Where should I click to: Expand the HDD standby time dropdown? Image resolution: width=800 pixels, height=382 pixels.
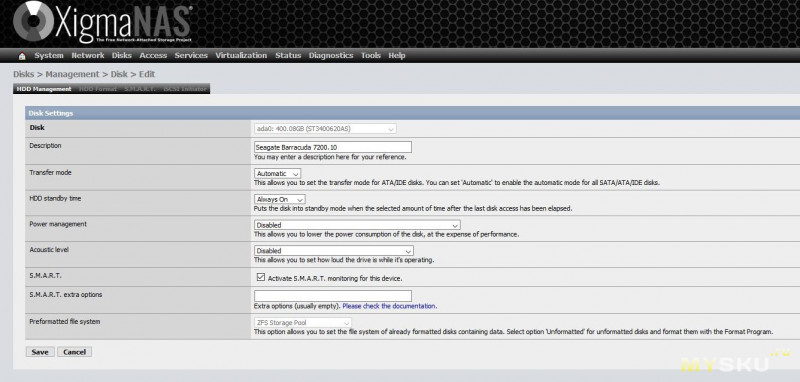[280, 199]
